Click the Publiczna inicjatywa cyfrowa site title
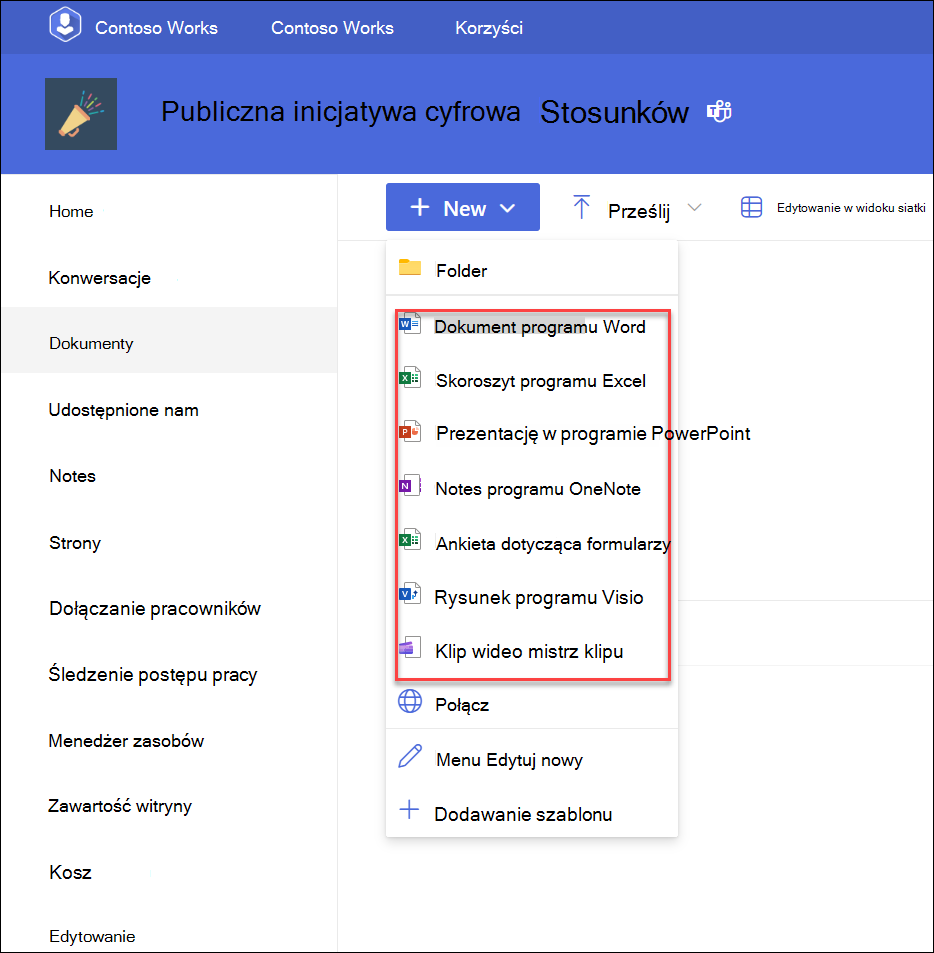The height and width of the screenshot is (953, 934). pyautogui.click(x=340, y=112)
